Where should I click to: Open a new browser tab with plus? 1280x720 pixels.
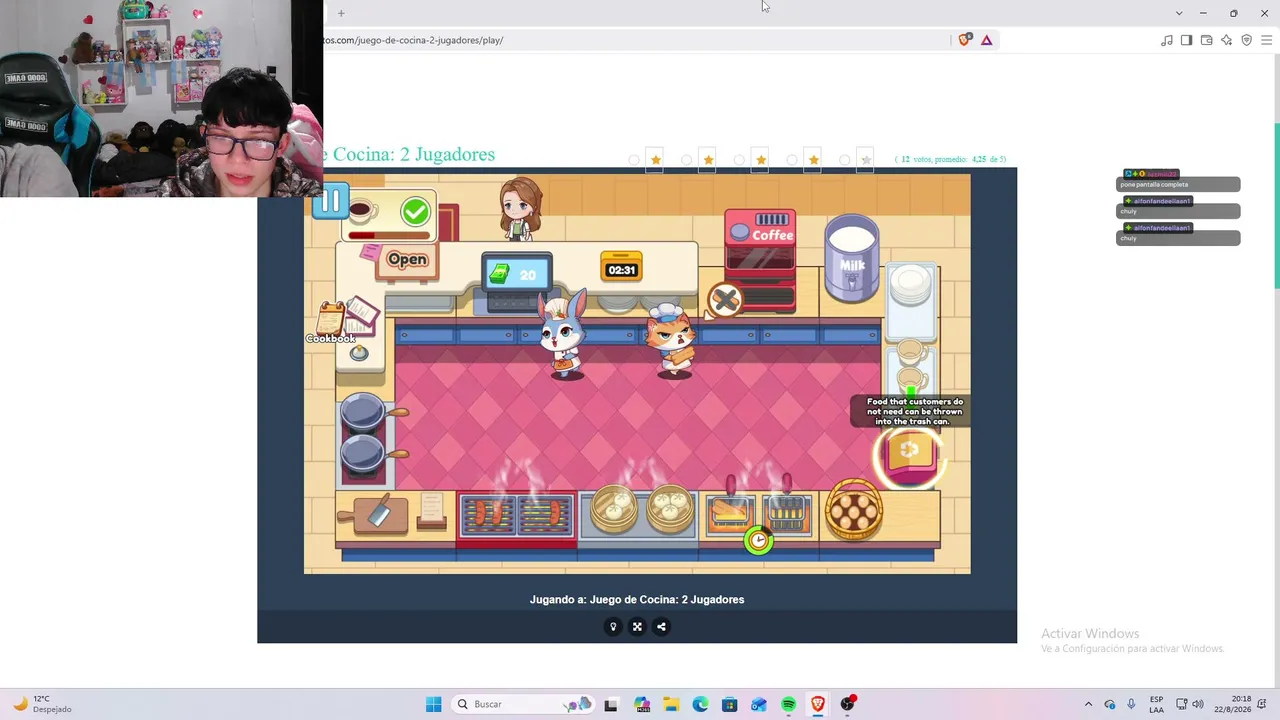(x=341, y=13)
